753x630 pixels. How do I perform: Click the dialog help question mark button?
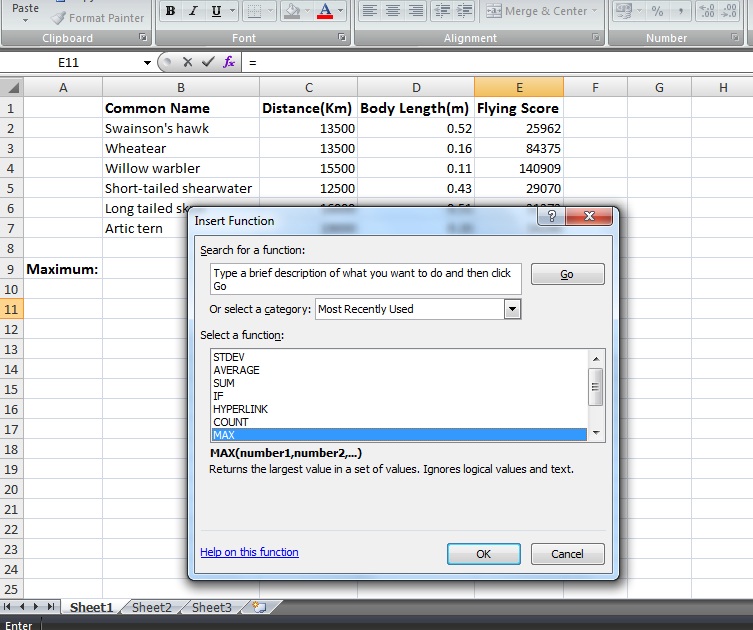[x=551, y=216]
